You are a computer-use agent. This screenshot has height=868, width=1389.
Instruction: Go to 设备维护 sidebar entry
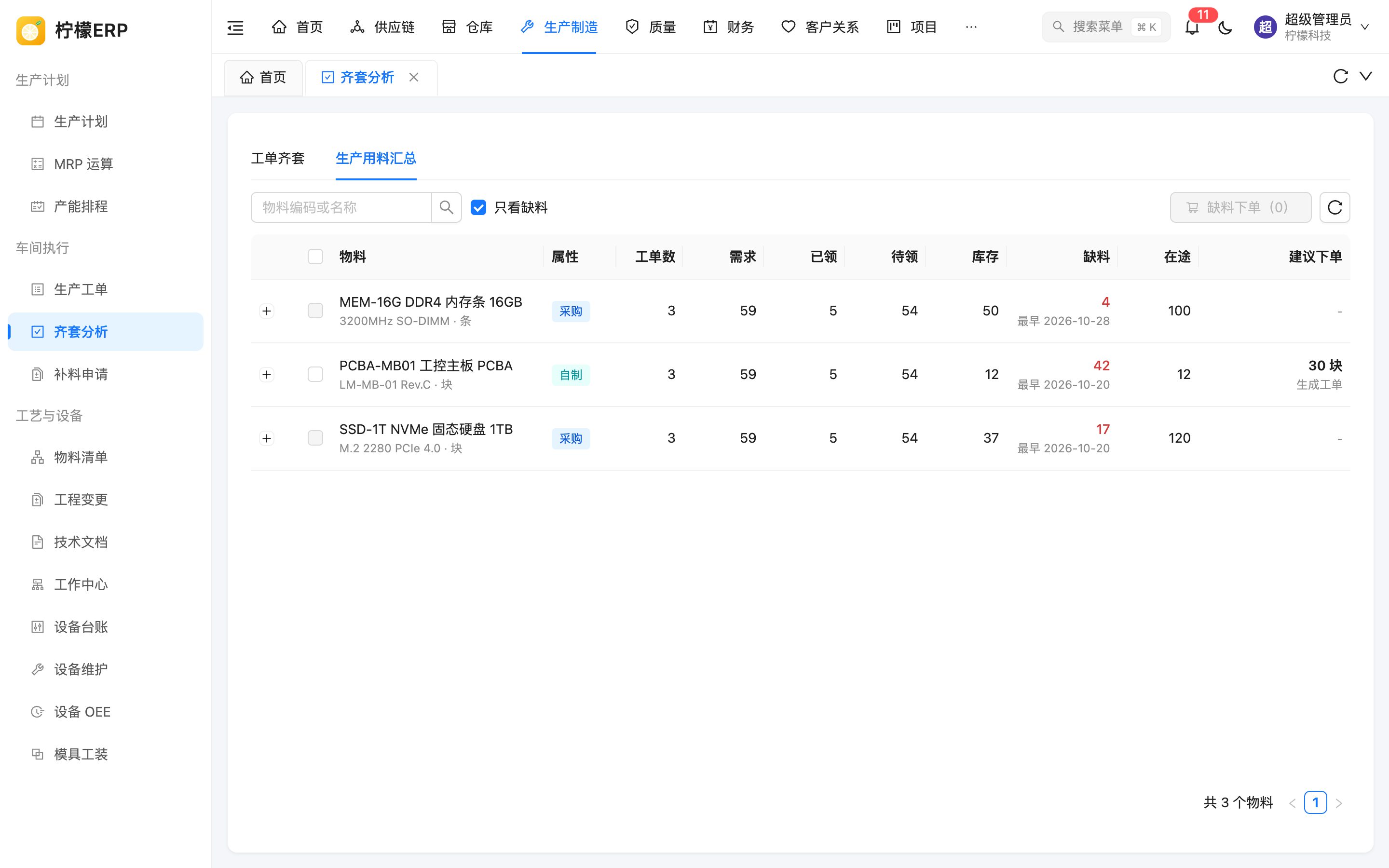[106, 669]
